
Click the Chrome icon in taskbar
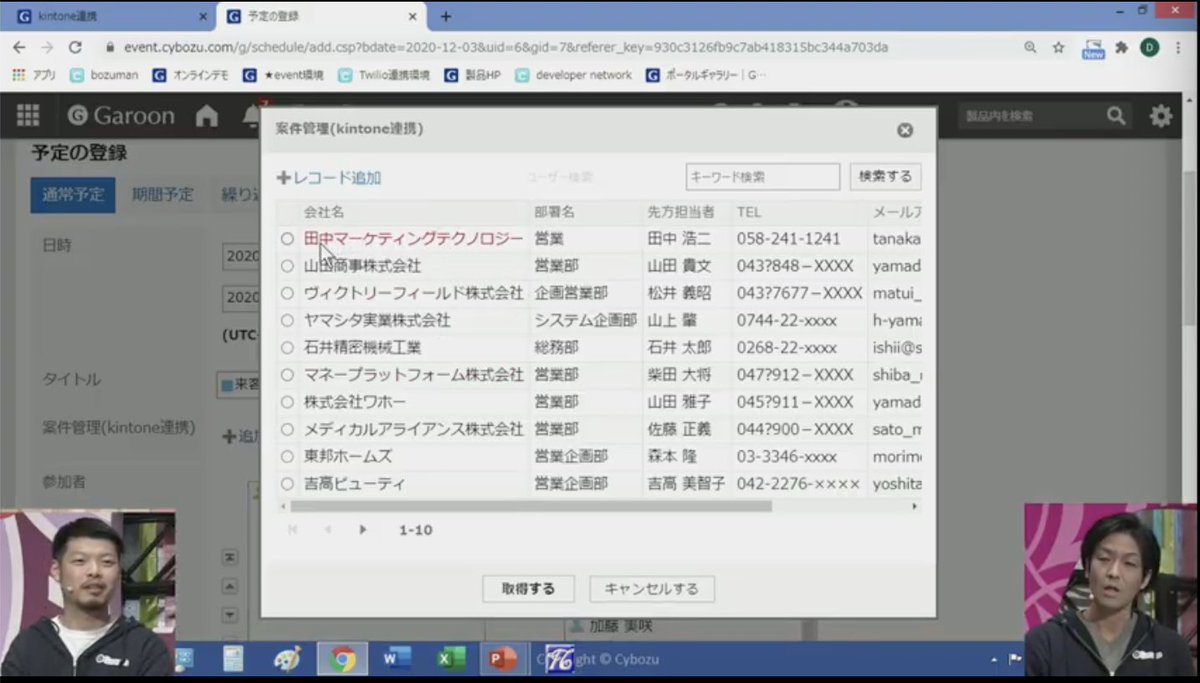[343, 659]
